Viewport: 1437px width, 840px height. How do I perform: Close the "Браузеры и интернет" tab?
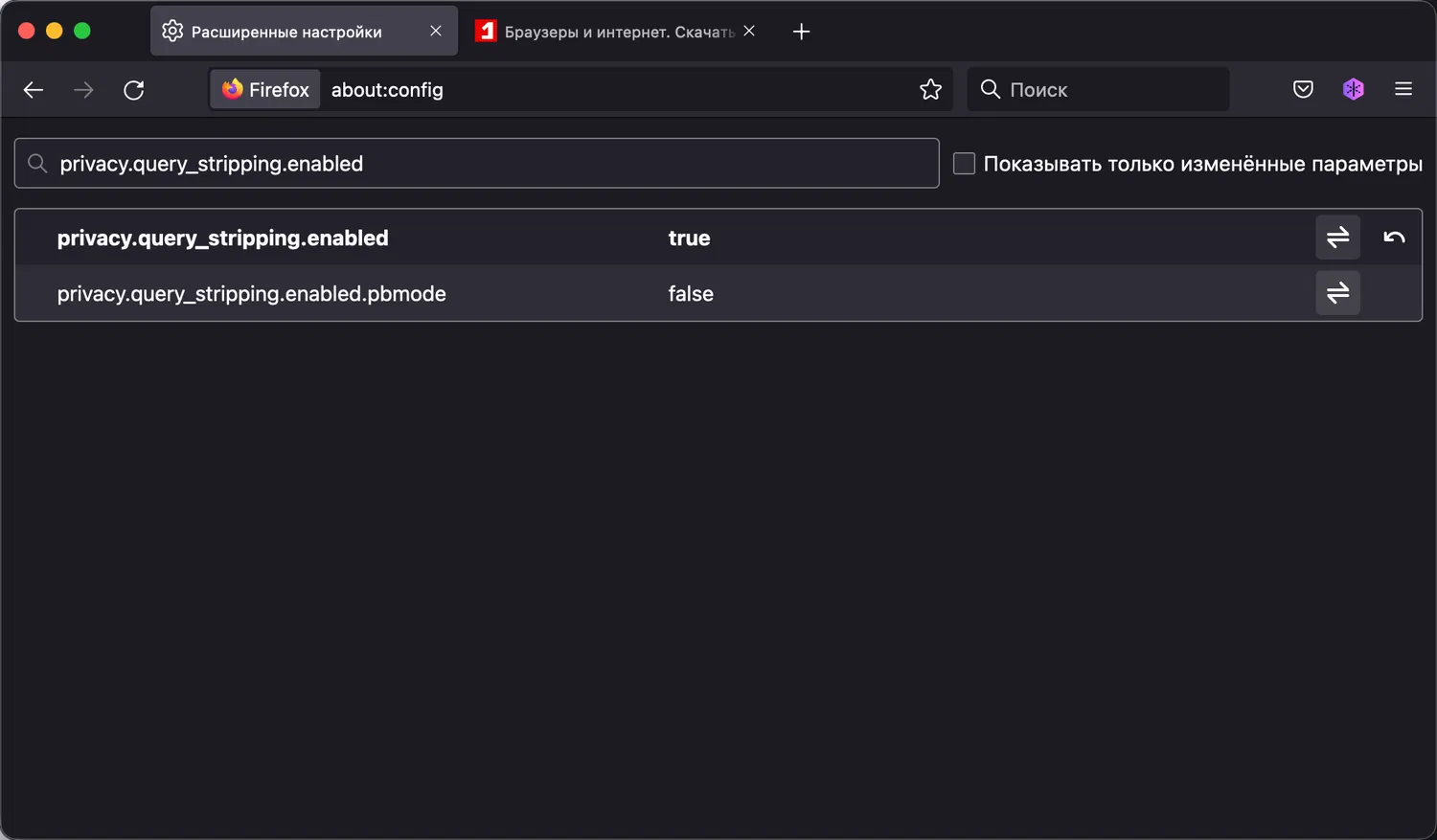(x=749, y=31)
